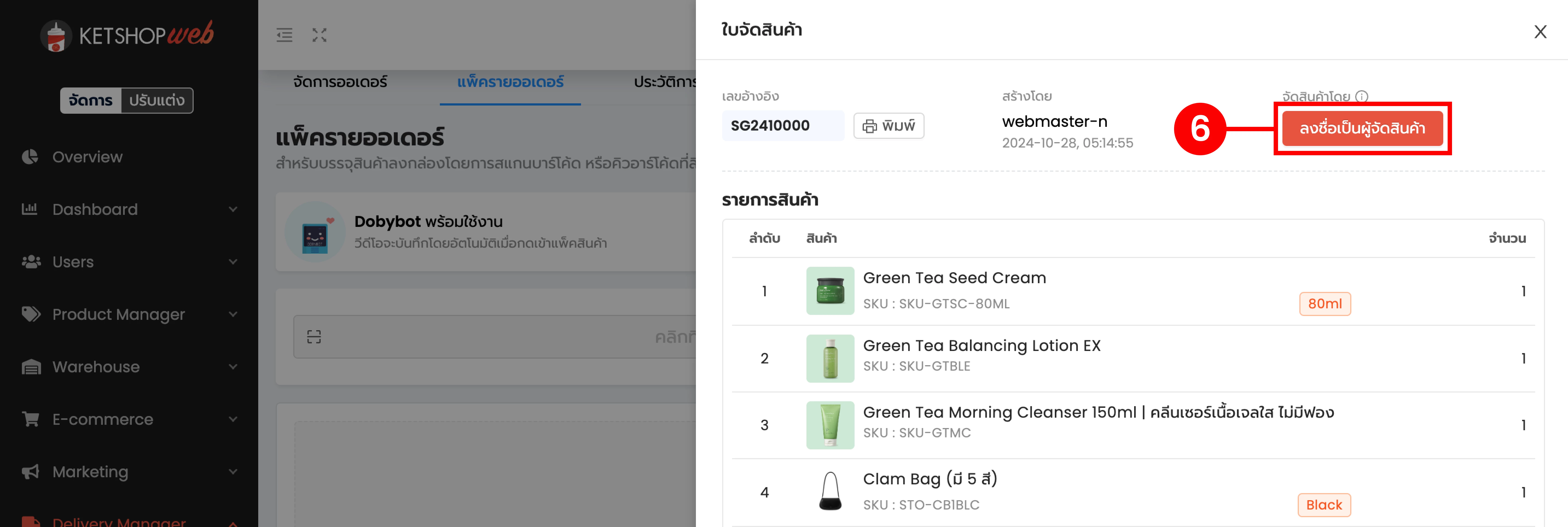The width and height of the screenshot is (1568, 527).
Task: Click the Black variant tag
Action: coord(1324,505)
